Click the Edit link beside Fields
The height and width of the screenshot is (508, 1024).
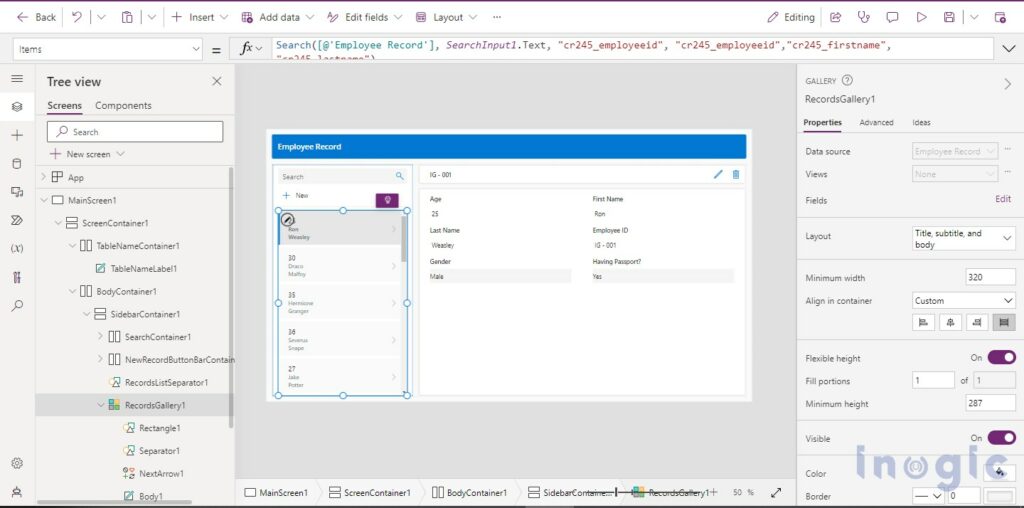click(x=1003, y=199)
